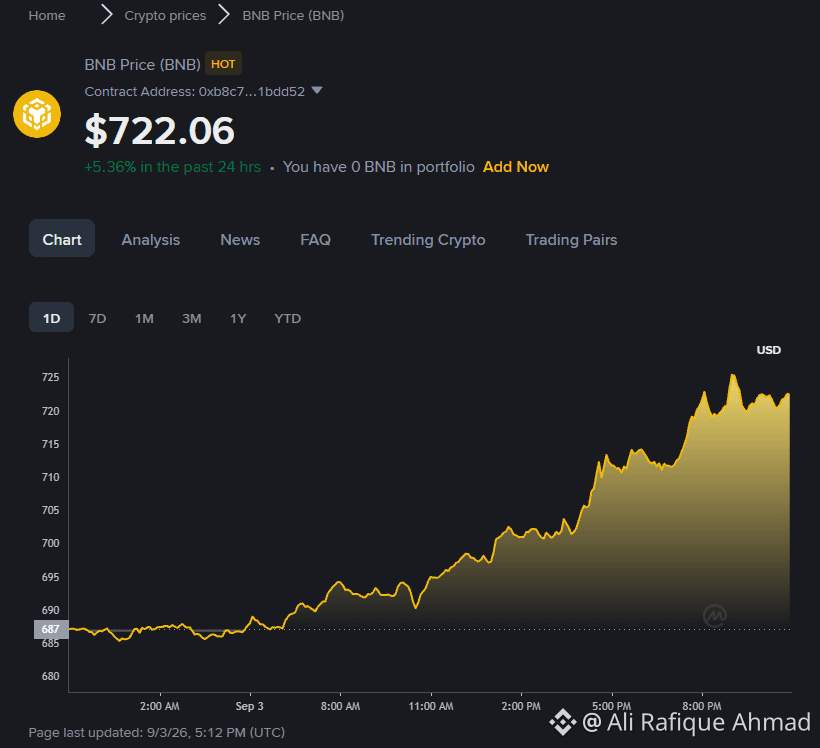Viewport: 820px width, 748px height.
Task: Select the 1D time range
Action: (51, 318)
